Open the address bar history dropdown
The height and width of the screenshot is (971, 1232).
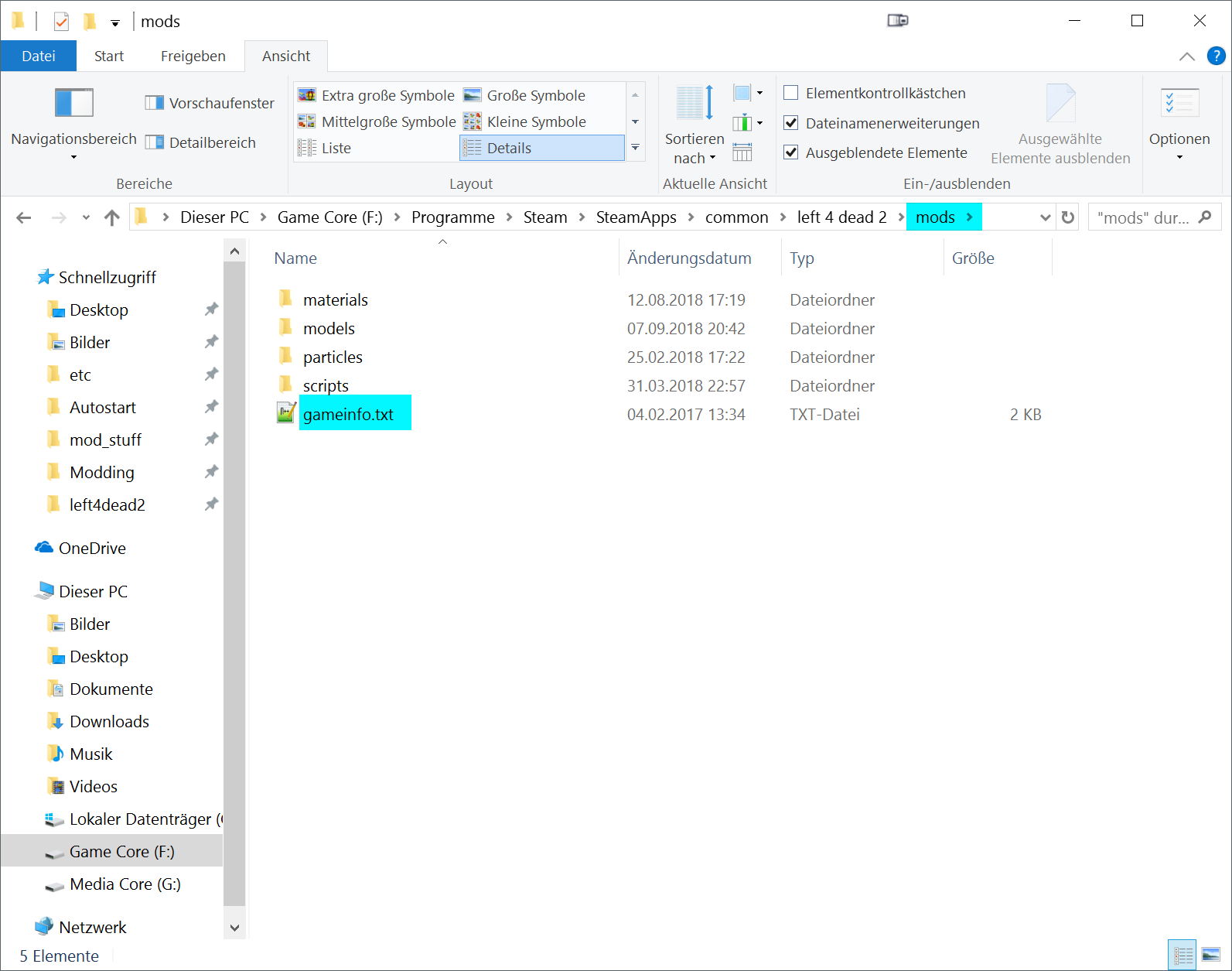click(1045, 217)
